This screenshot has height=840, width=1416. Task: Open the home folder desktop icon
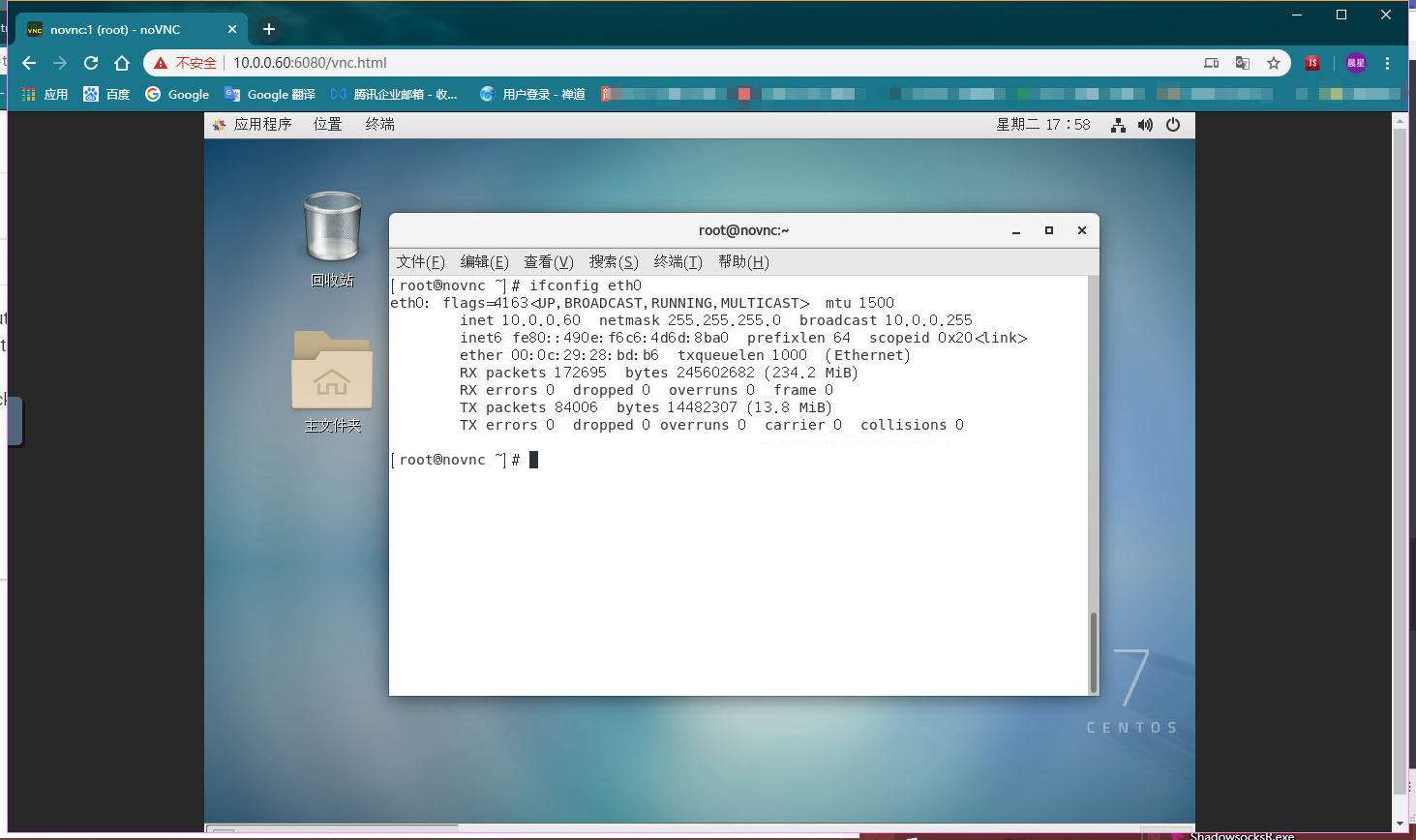[x=332, y=381]
